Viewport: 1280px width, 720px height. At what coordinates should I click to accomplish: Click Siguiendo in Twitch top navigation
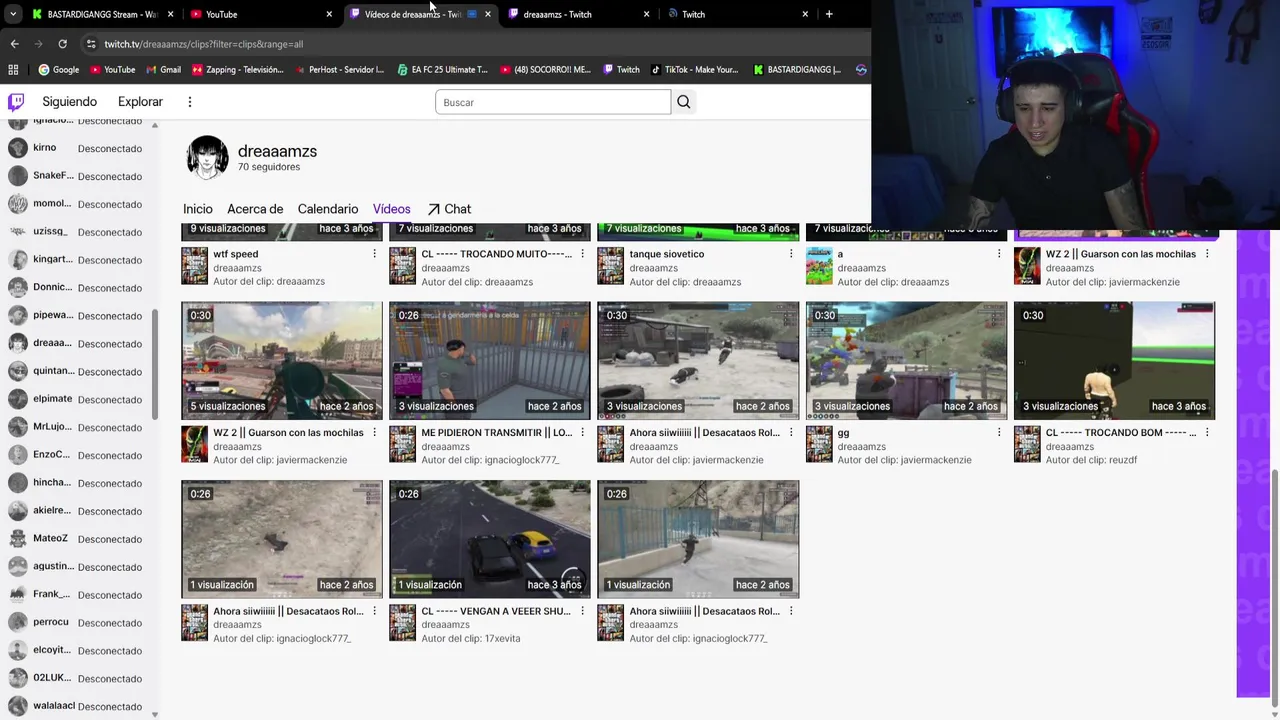70,102
